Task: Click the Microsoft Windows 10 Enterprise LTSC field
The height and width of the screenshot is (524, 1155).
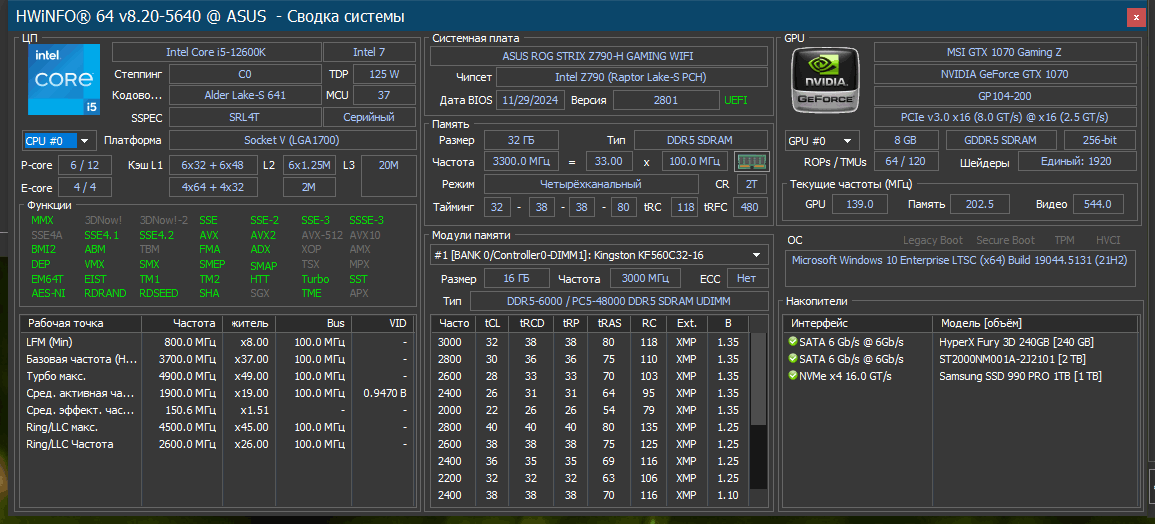Action: [960, 267]
